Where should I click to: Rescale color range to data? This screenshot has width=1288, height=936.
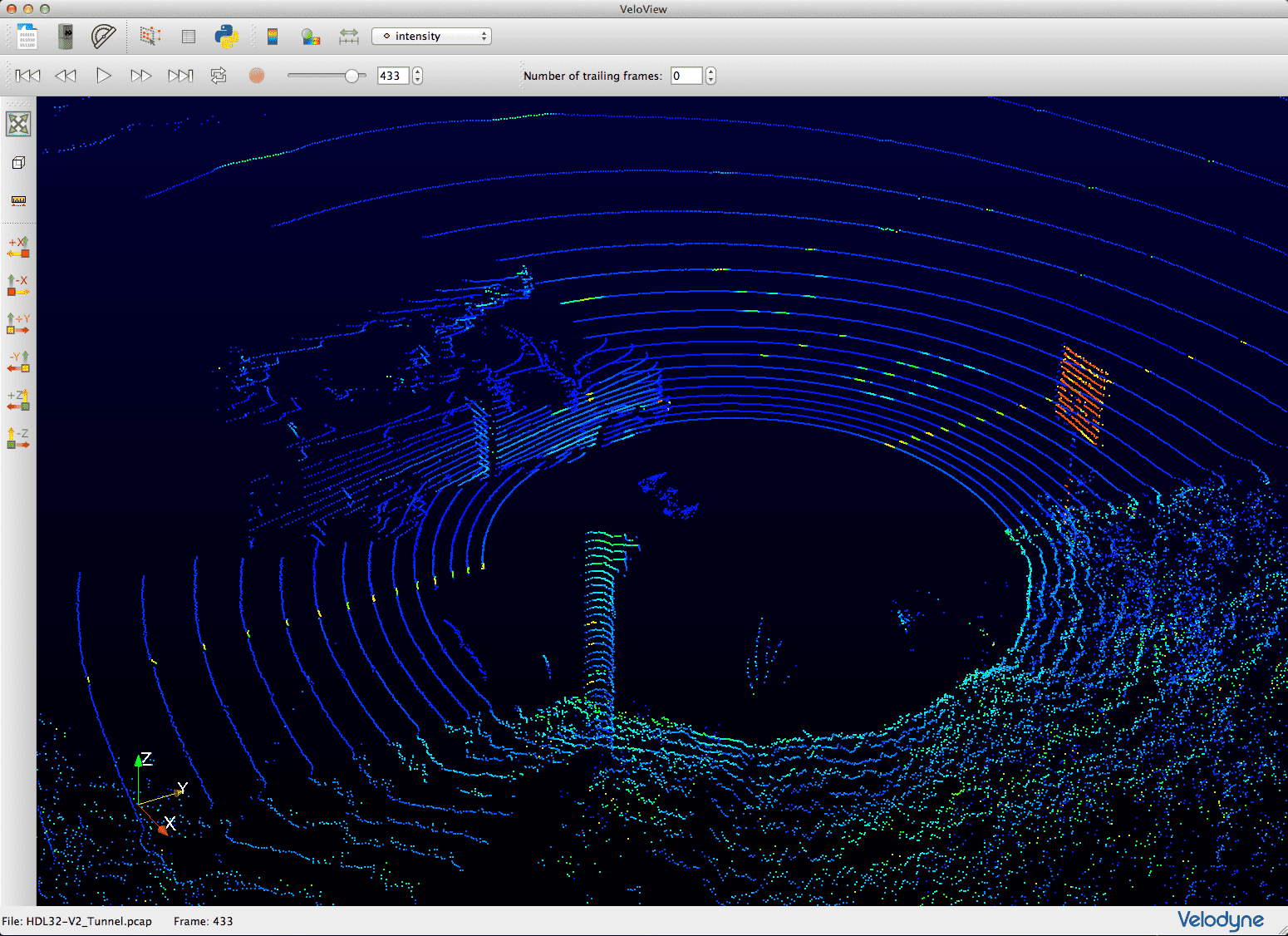pyautogui.click(x=349, y=37)
